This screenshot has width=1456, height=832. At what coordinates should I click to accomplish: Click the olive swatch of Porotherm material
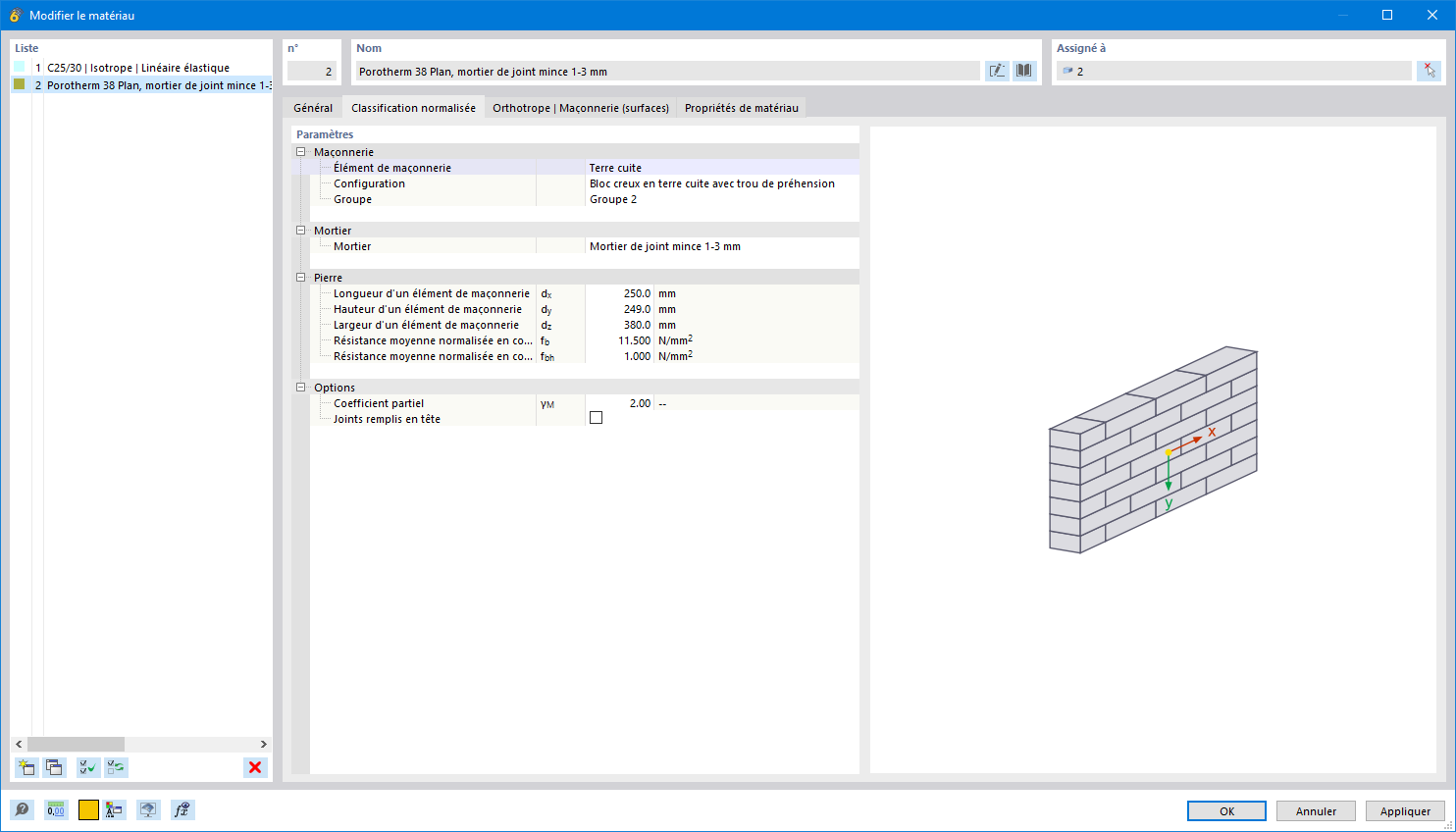pyautogui.click(x=20, y=84)
